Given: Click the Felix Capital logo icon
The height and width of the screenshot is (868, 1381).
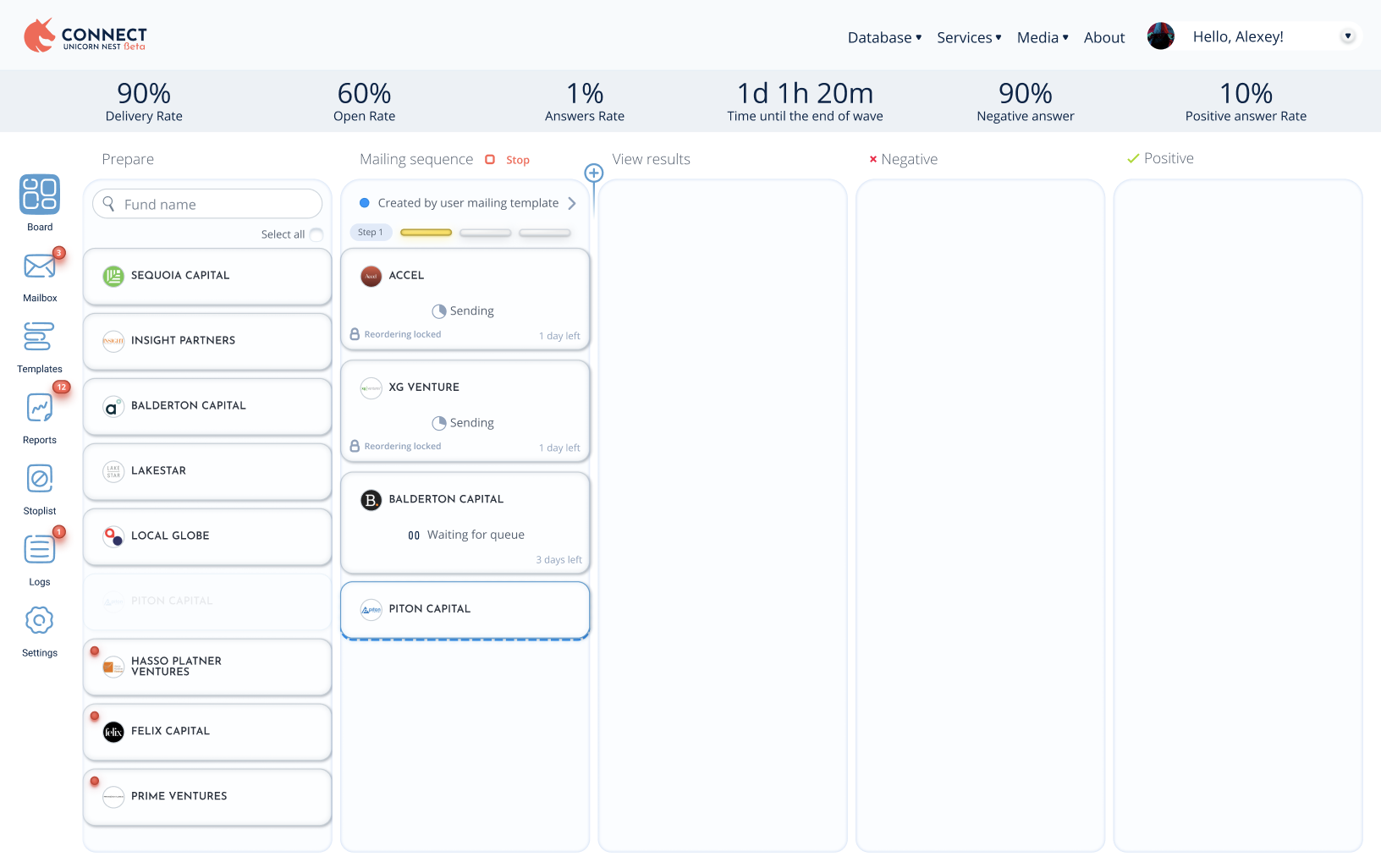Looking at the screenshot, I should click(x=113, y=732).
